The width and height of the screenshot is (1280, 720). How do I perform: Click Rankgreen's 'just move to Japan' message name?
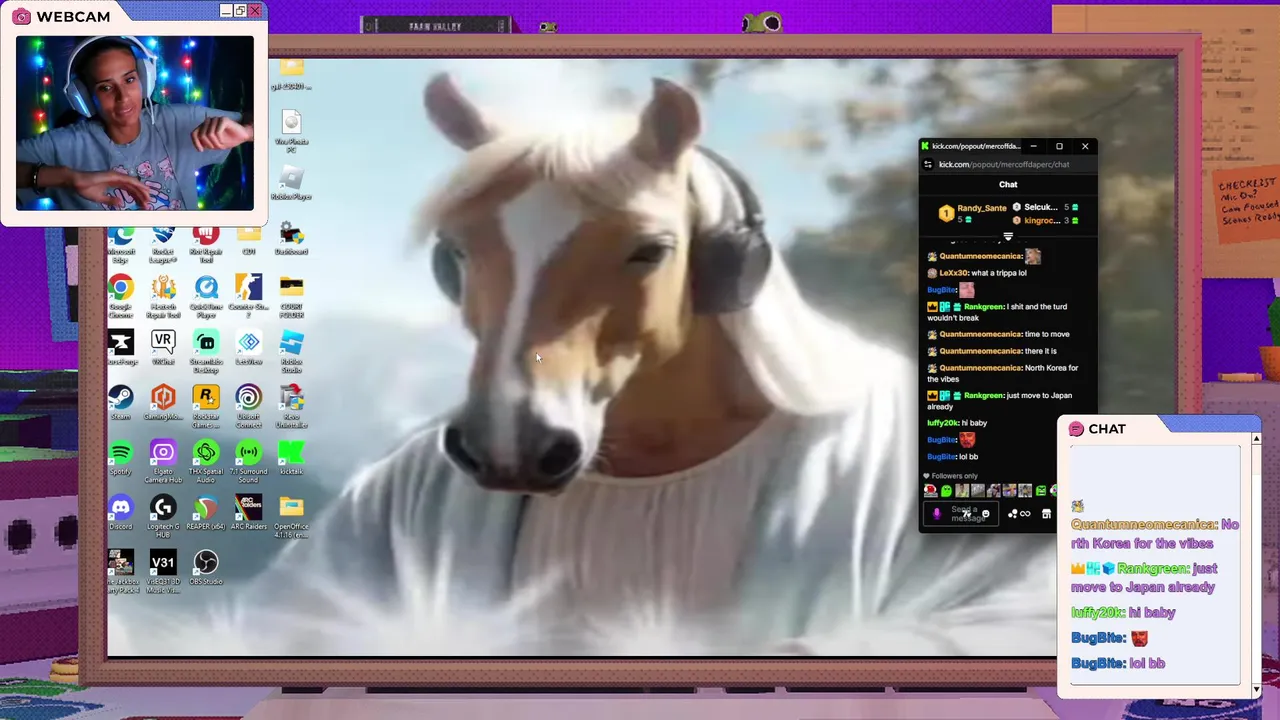tap(984, 395)
